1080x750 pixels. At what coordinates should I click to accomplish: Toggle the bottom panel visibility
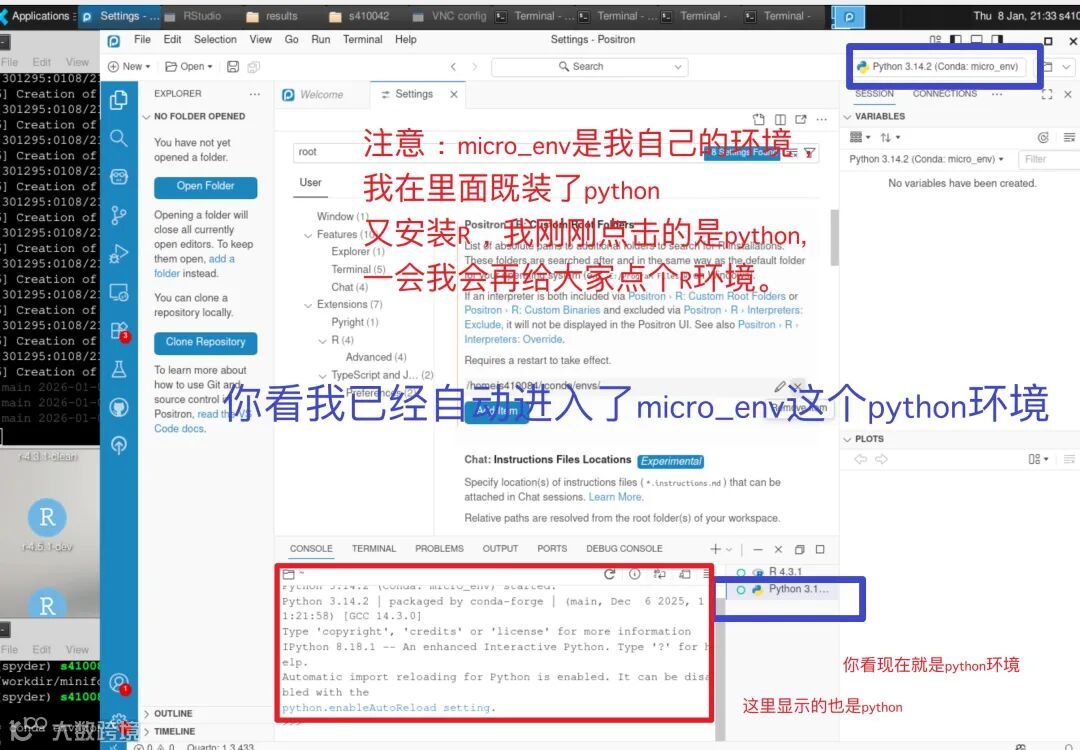976,40
